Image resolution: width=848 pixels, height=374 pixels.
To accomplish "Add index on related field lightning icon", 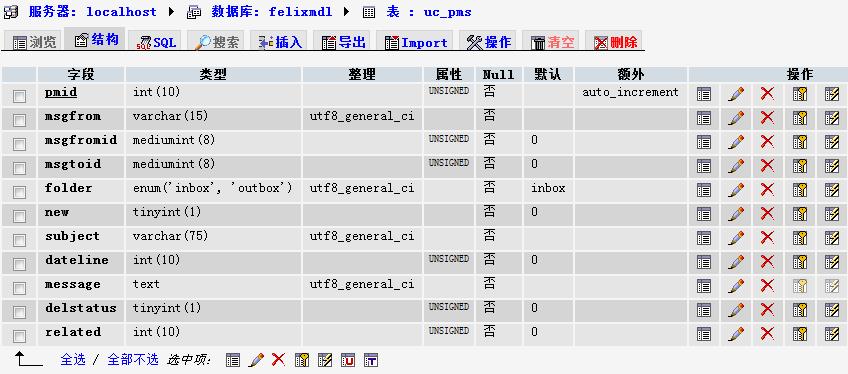I will coord(832,334).
